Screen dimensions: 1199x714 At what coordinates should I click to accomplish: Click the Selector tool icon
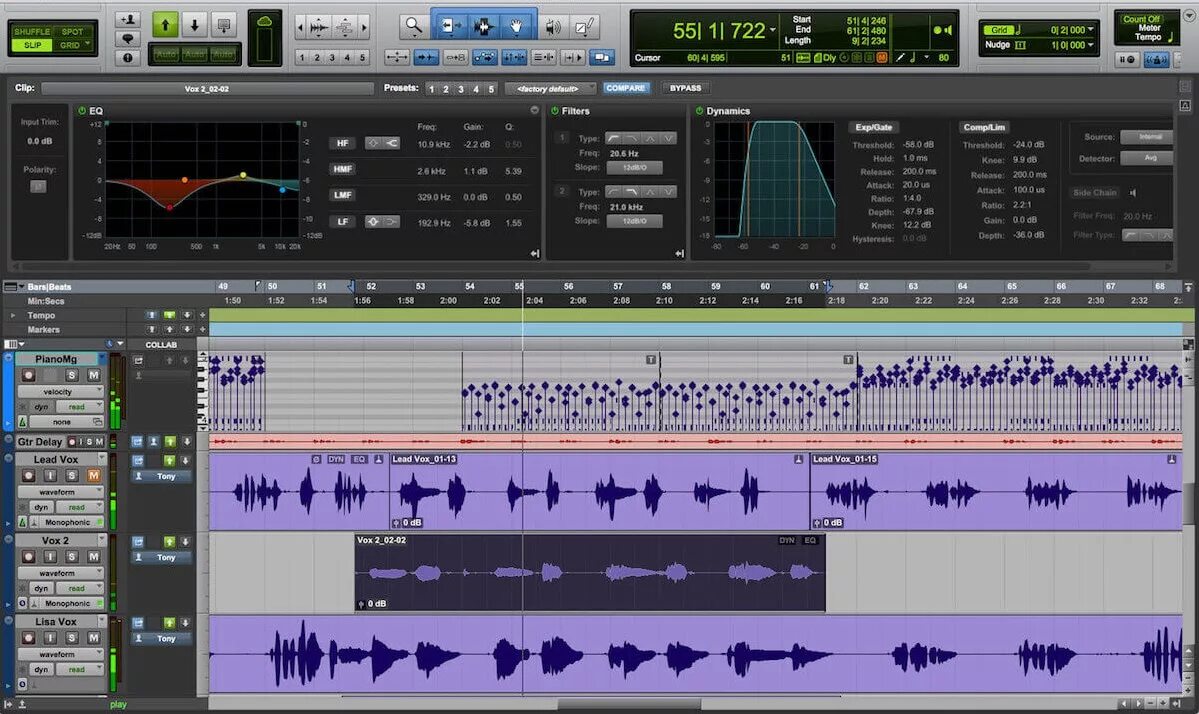tap(483, 27)
